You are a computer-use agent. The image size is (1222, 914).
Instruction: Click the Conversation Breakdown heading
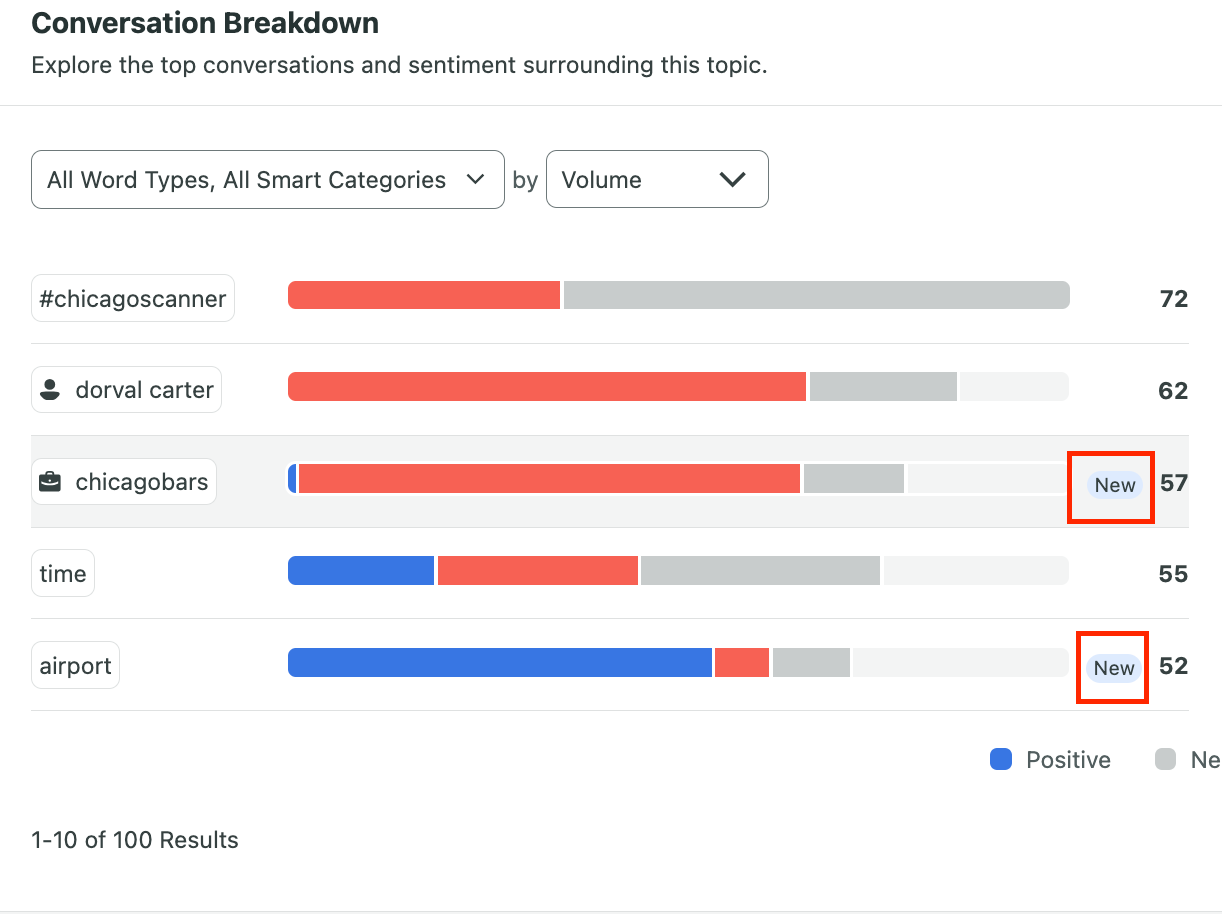(204, 23)
